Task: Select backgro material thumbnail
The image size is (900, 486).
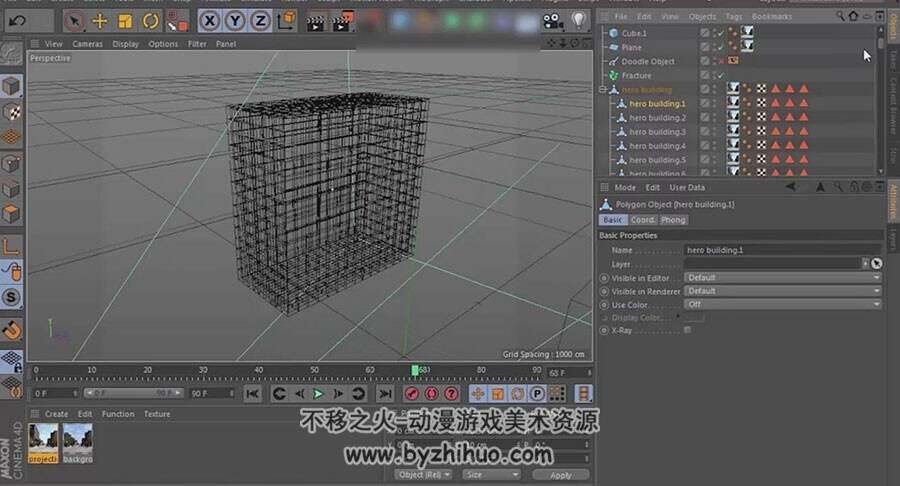Action: (x=77, y=443)
